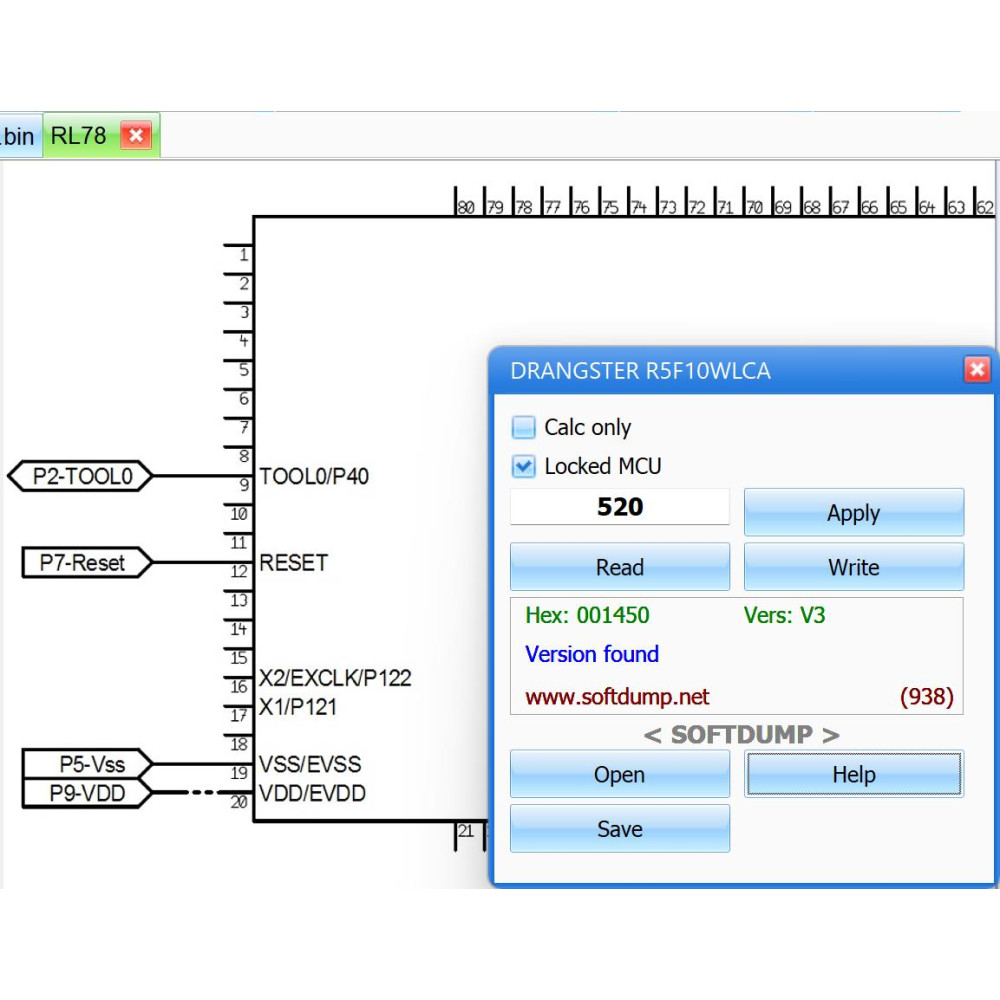Screen dimensions: 1000x1000
Task: Click the SOFTDUMP banner label
Action: (x=741, y=735)
